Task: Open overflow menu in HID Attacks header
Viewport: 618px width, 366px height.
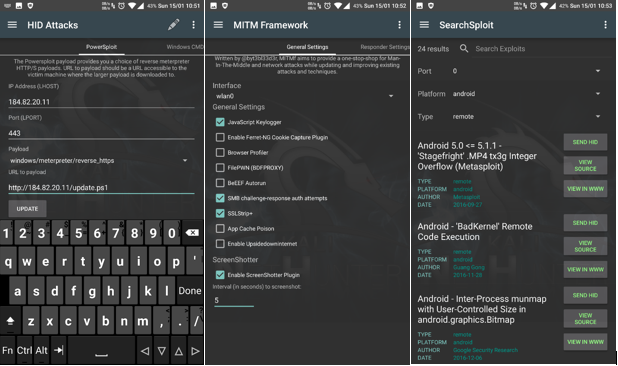Action: 194,25
